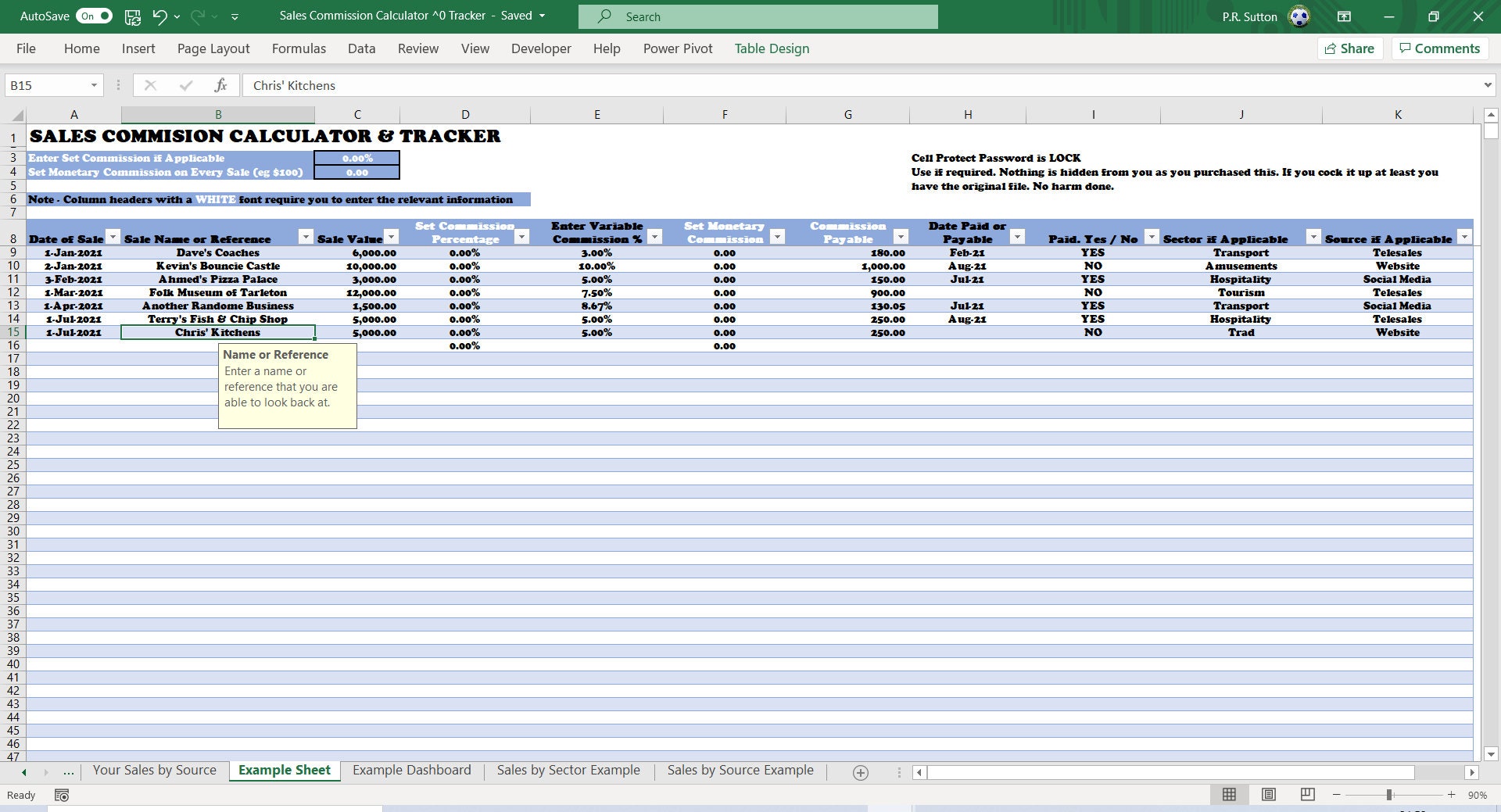The image size is (1501, 812).
Task: Click the Page Layout view icon in status bar
Action: pyautogui.click(x=1268, y=795)
